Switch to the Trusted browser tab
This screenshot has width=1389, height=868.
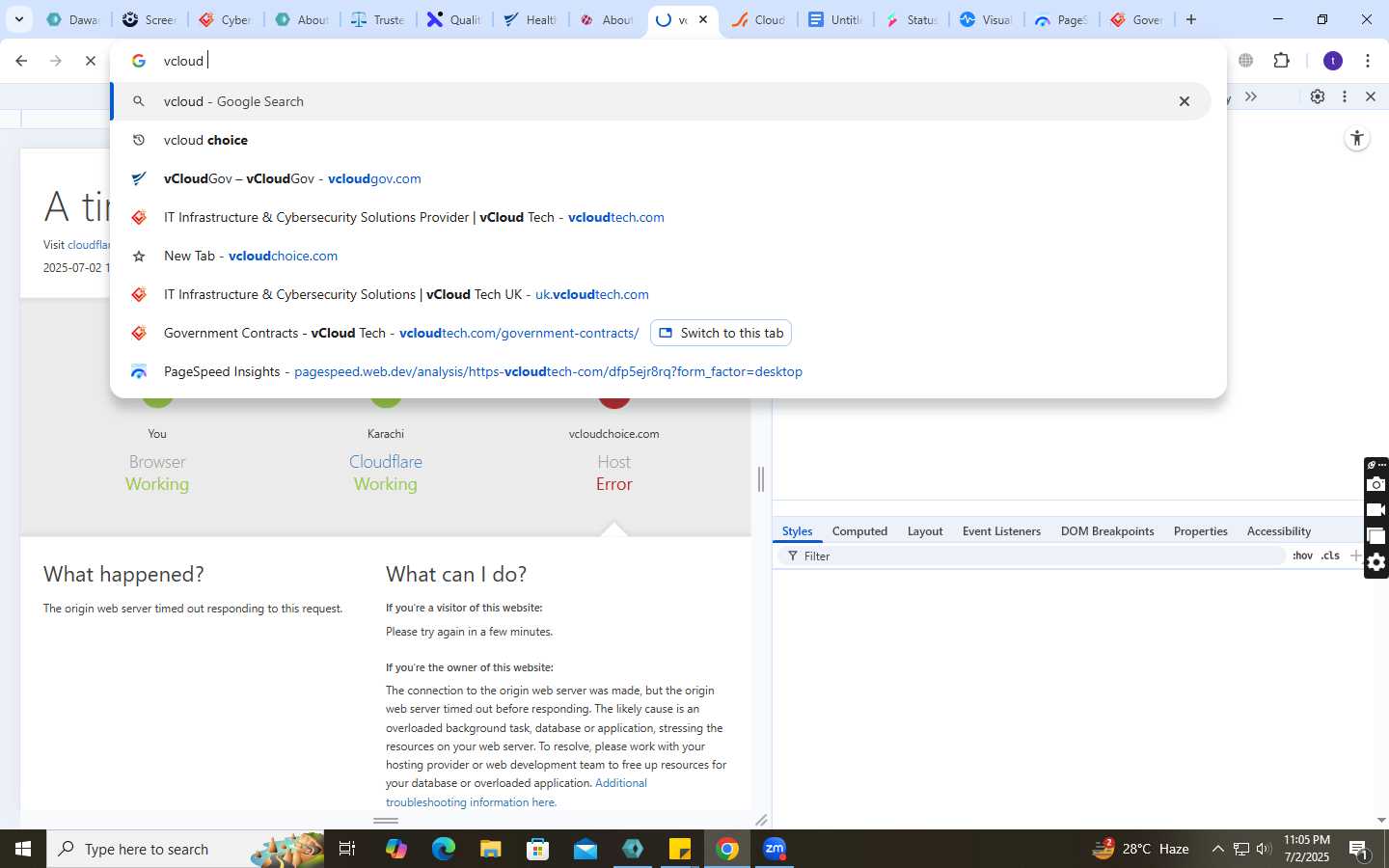(x=377, y=19)
